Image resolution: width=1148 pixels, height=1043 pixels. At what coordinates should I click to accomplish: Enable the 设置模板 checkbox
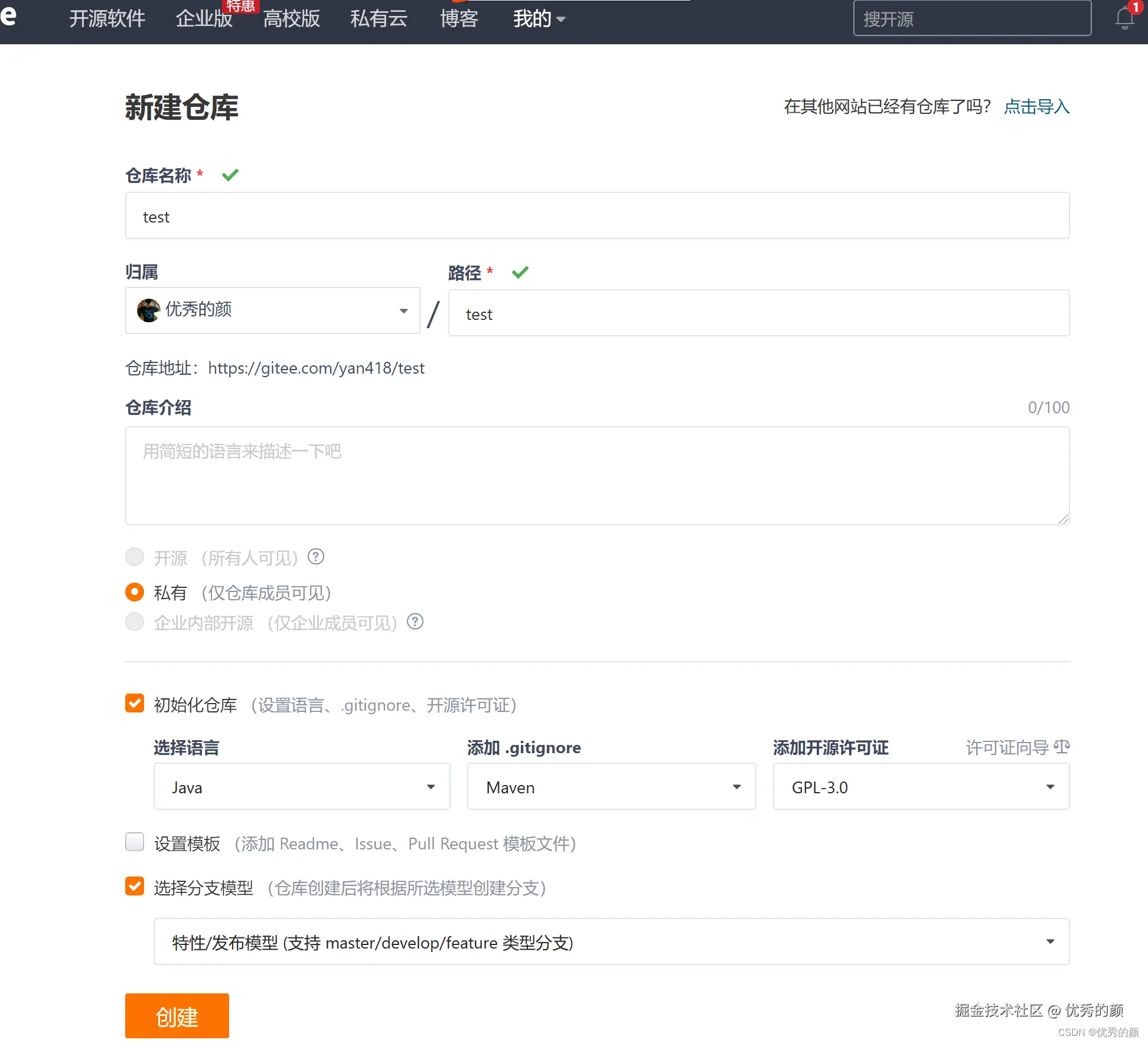(135, 842)
